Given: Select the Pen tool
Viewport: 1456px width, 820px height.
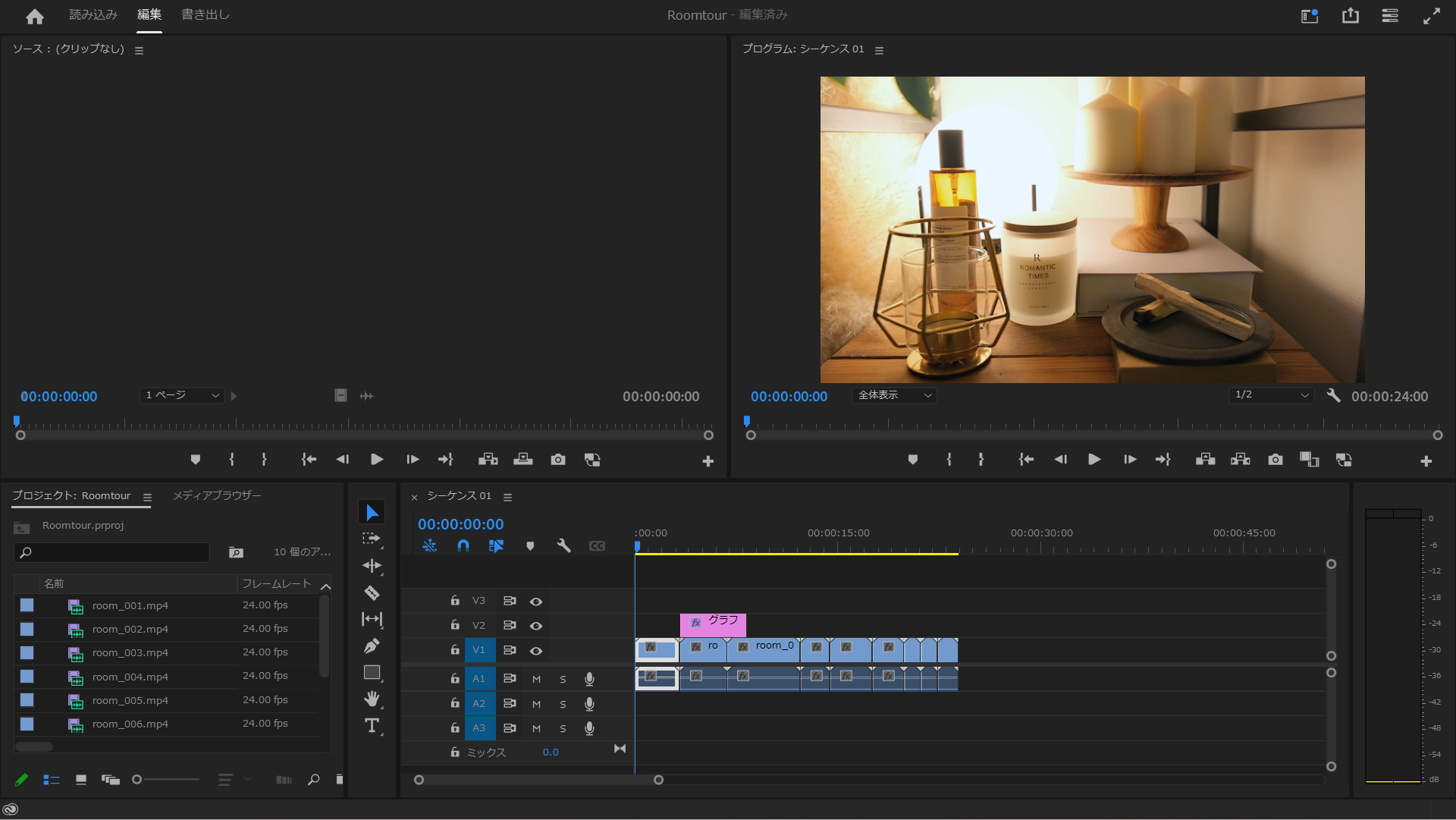Looking at the screenshot, I should tap(372, 646).
